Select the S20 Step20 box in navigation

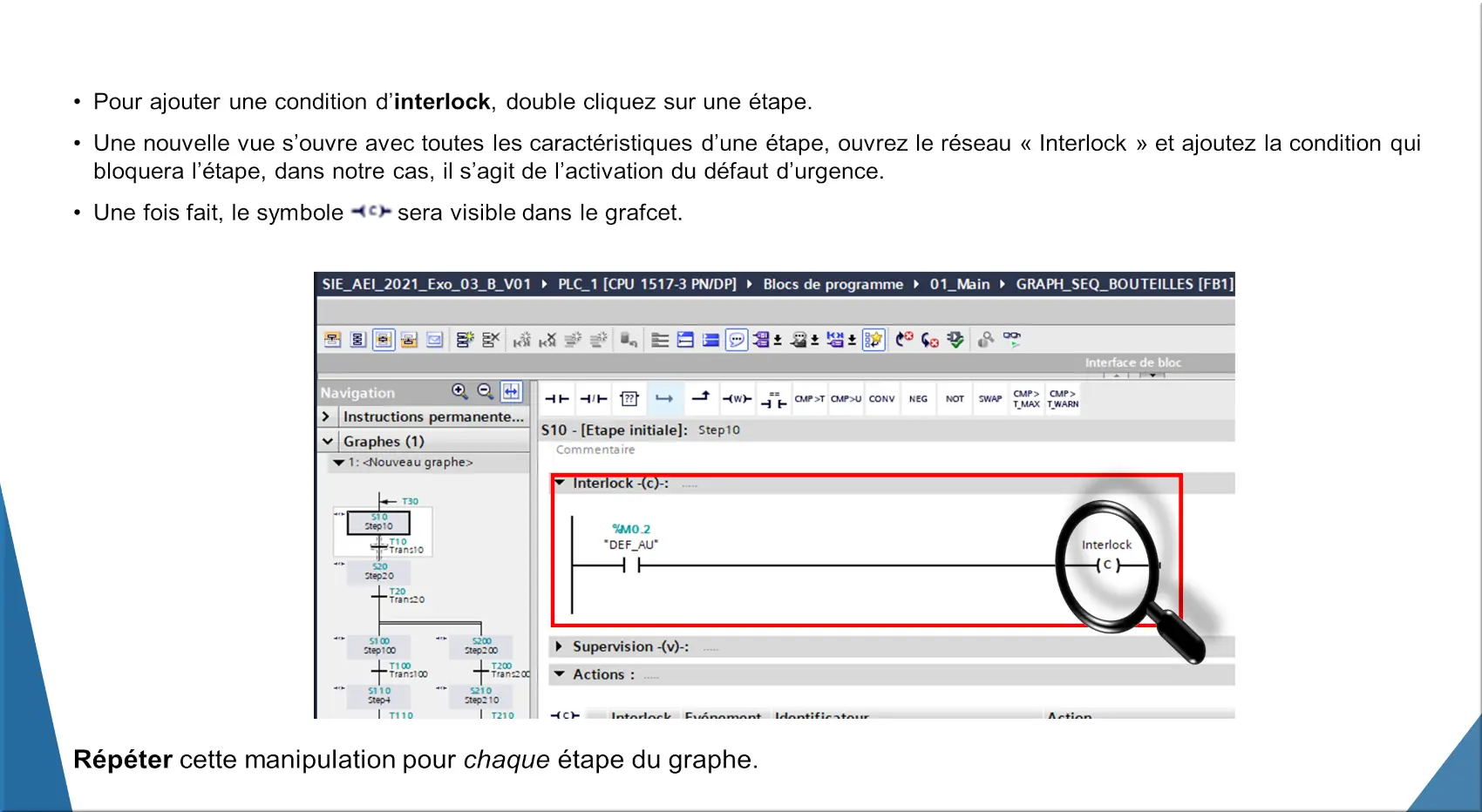379,572
